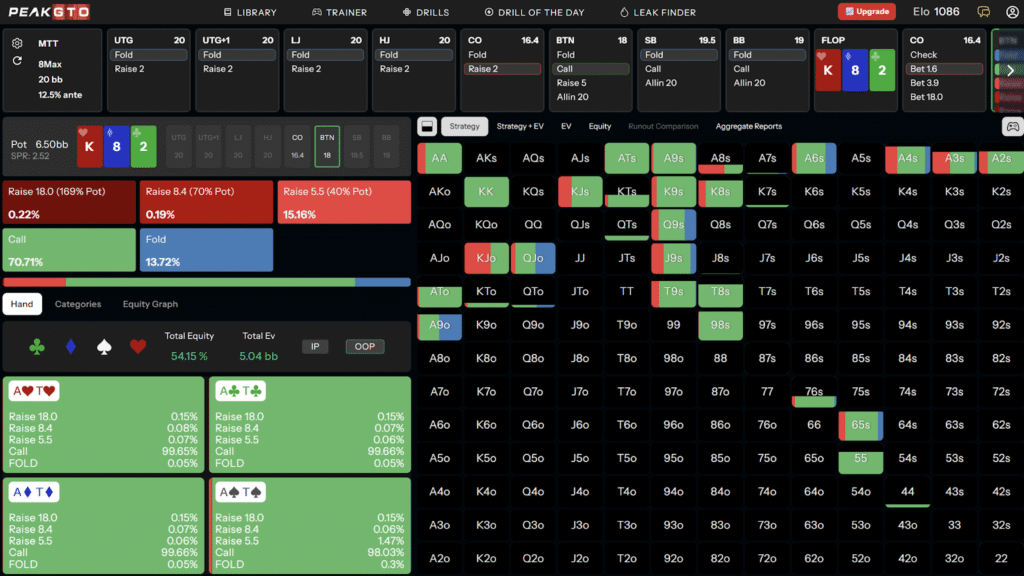Viewport: 1024px width, 576px height.
Task: Select the CO seat in the position row
Action: pyautogui.click(x=297, y=146)
